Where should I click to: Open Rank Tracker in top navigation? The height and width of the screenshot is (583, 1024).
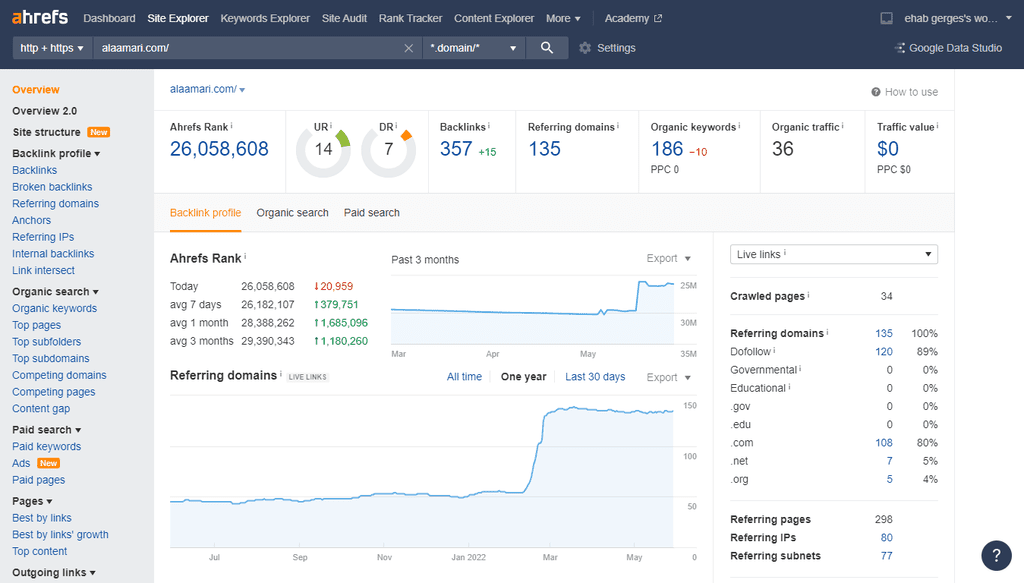[x=410, y=18]
